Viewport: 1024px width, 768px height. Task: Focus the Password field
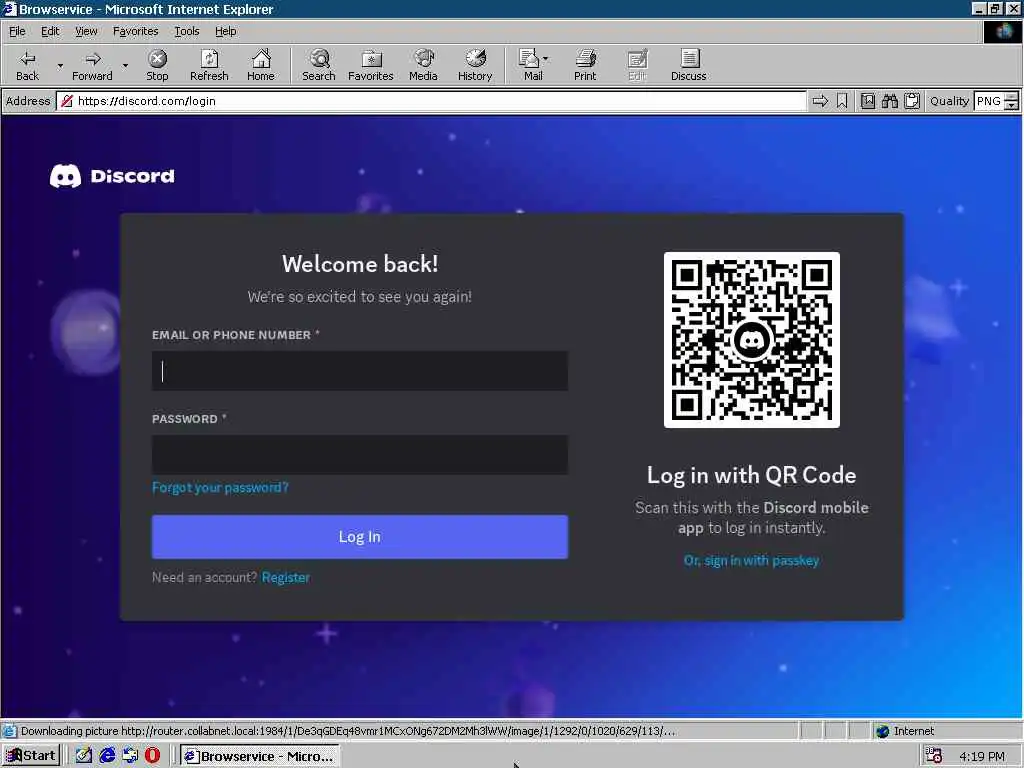tap(360, 455)
